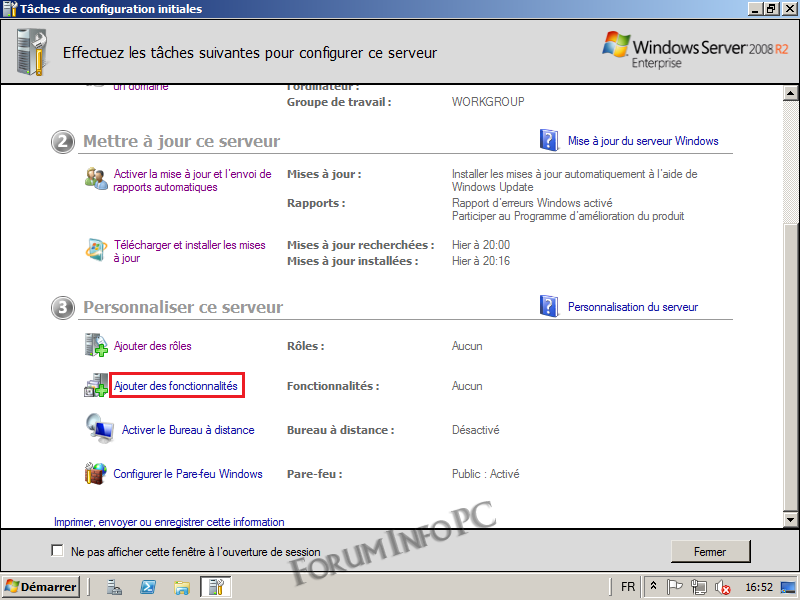
Task: Open the FR language indicator
Action: [x=628, y=587]
